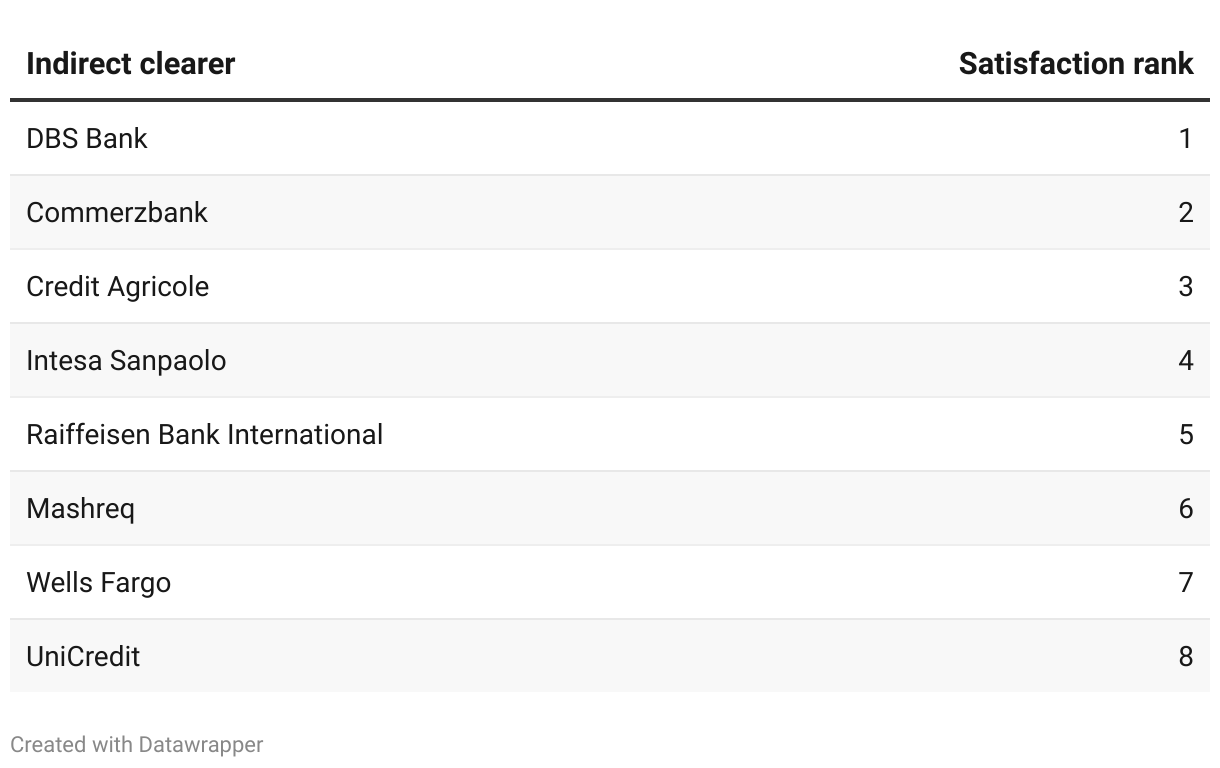Image resolution: width=1220 pixels, height=768 pixels.
Task: Select rank number 7 for Wells Fargo
Action: click(x=1185, y=582)
